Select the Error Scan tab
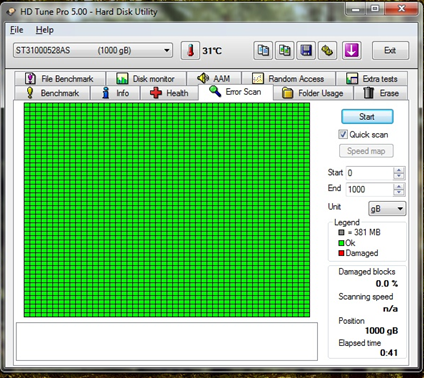Screen dimensions: 424x378 pyautogui.click(x=235, y=92)
